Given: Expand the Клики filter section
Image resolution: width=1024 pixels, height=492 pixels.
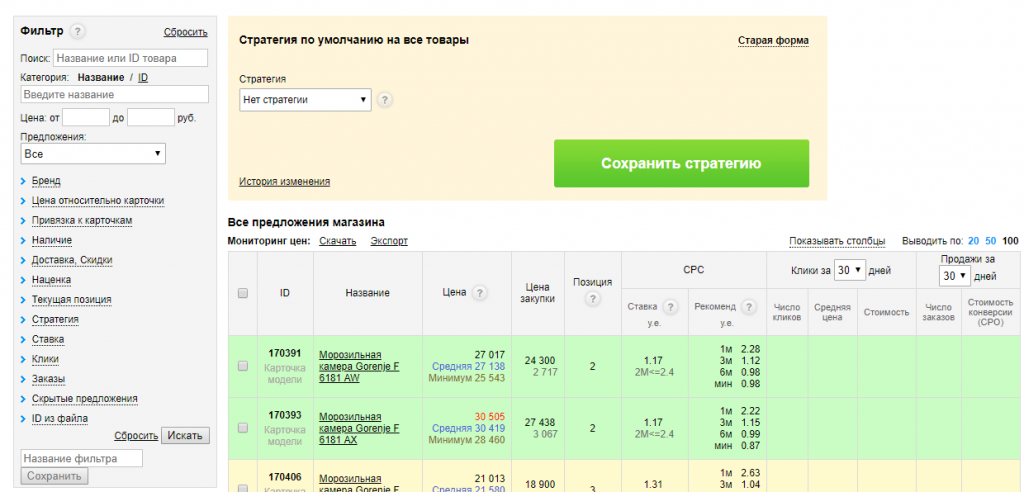Looking at the screenshot, I should point(45,359).
